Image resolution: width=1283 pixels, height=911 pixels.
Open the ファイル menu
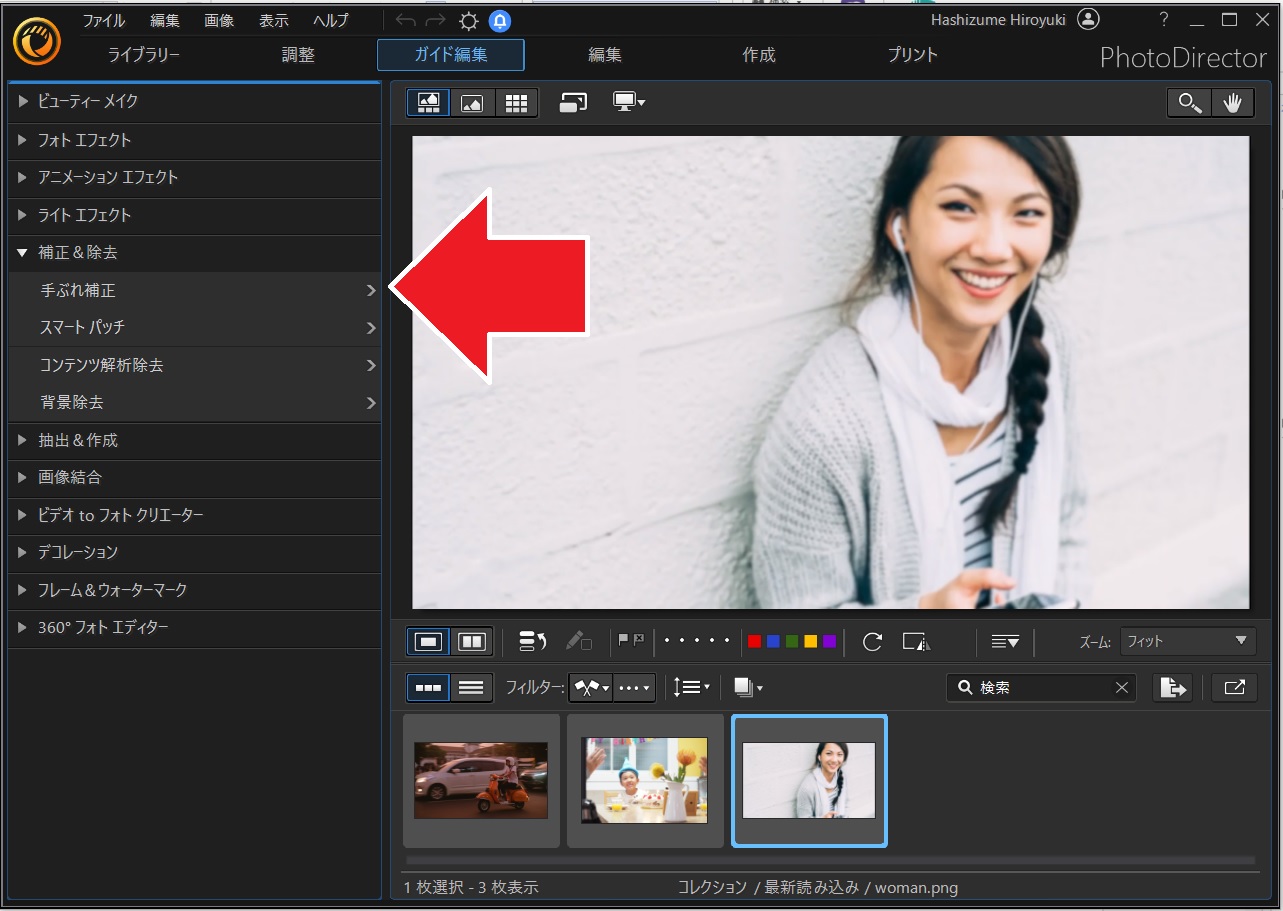pyautogui.click(x=104, y=21)
